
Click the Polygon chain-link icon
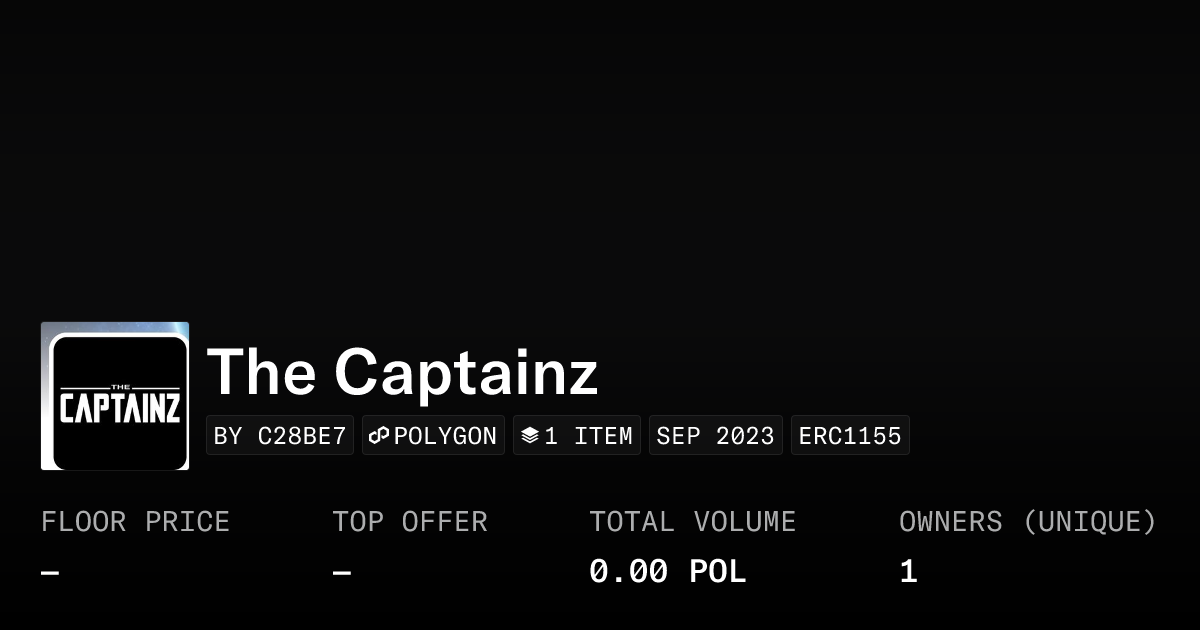tap(379, 436)
